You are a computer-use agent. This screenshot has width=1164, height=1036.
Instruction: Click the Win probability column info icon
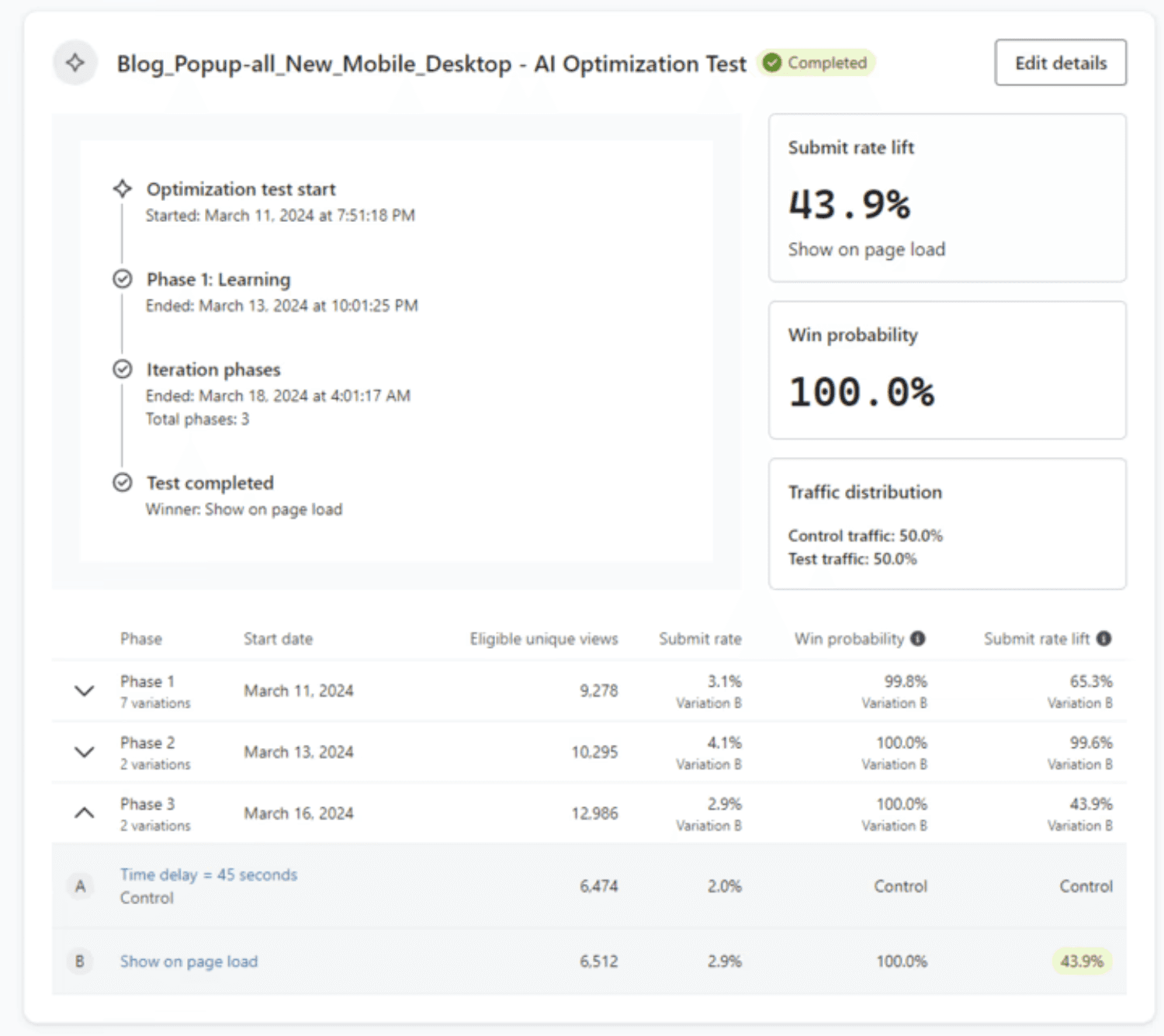click(917, 639)
